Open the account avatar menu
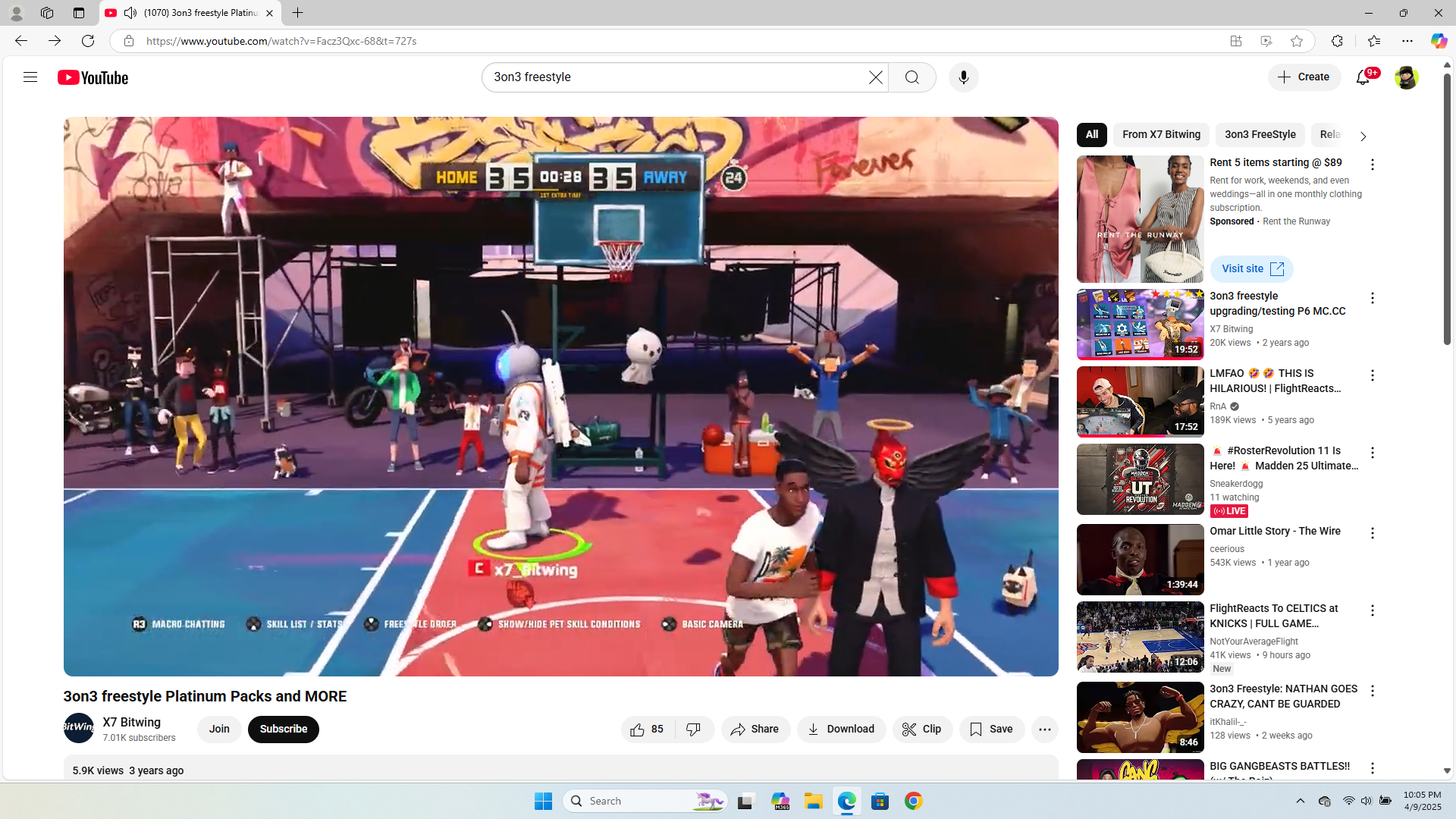The width and height of the screenshot is (1456, 819). (x=1406, y=77)
